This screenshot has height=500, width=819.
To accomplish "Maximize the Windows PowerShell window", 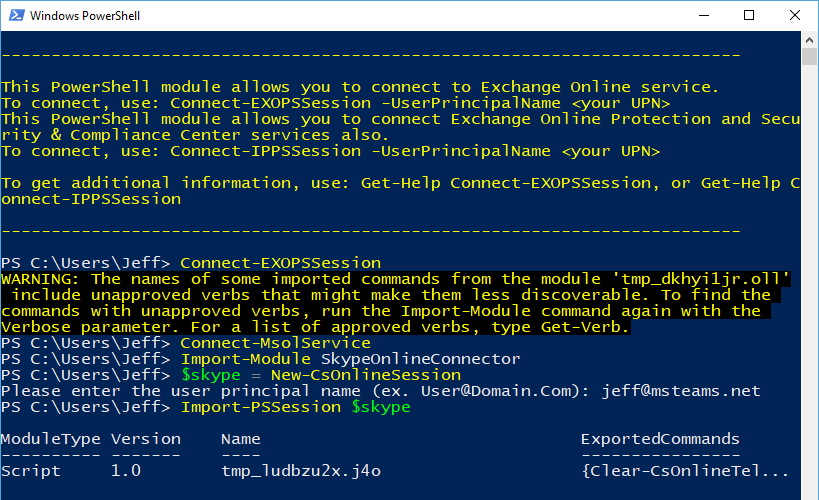I will click(x=748, y=15).
